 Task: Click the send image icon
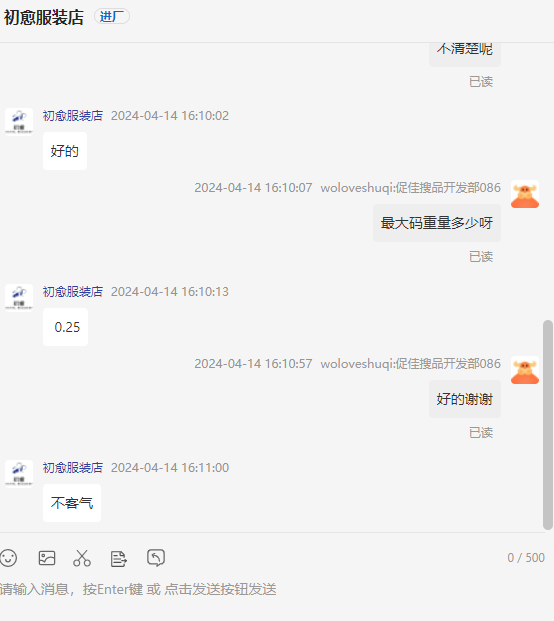tap(47, 558)
